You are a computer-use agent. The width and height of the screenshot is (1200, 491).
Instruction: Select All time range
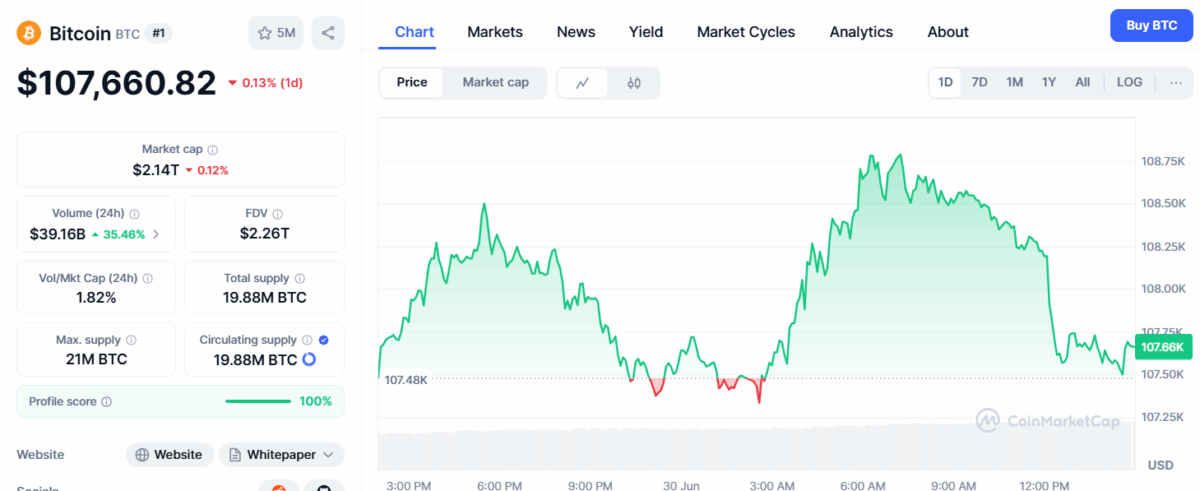(1083, 82)
